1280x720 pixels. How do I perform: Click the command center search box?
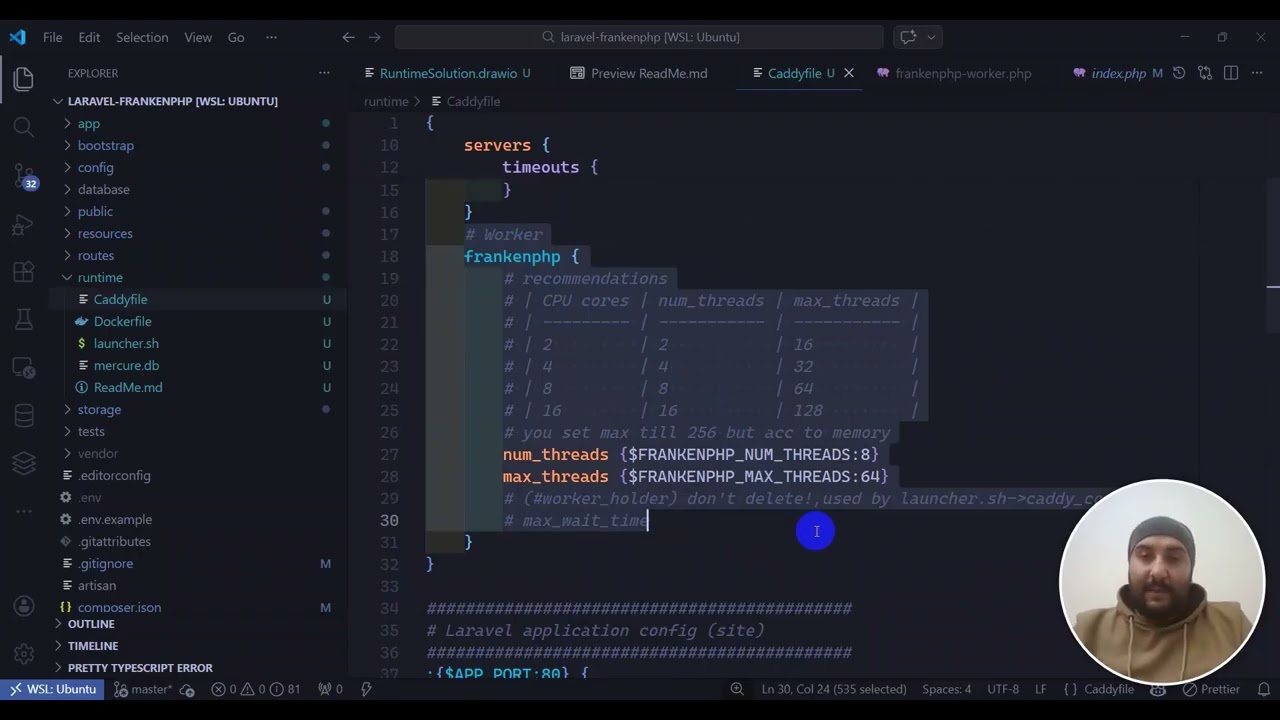pyautogui.click(x=640, y=37)
